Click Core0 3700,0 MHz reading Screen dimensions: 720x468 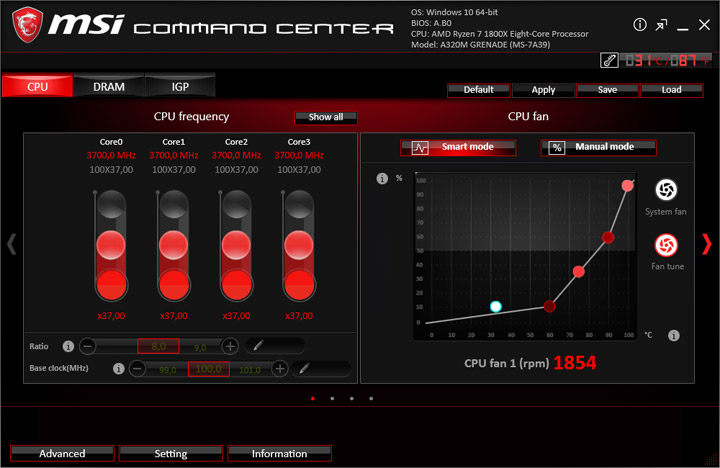click(111, 155)
